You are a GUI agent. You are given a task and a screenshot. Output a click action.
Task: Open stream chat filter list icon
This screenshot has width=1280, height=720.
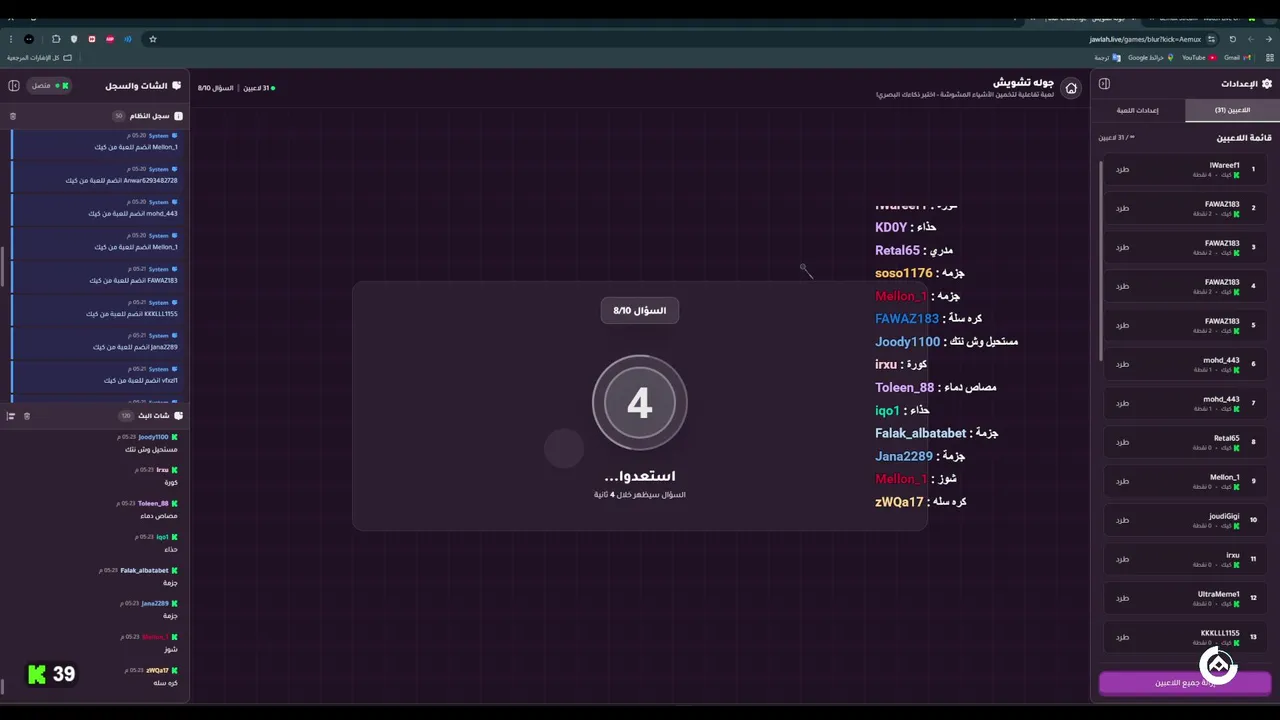pos(11,416)
